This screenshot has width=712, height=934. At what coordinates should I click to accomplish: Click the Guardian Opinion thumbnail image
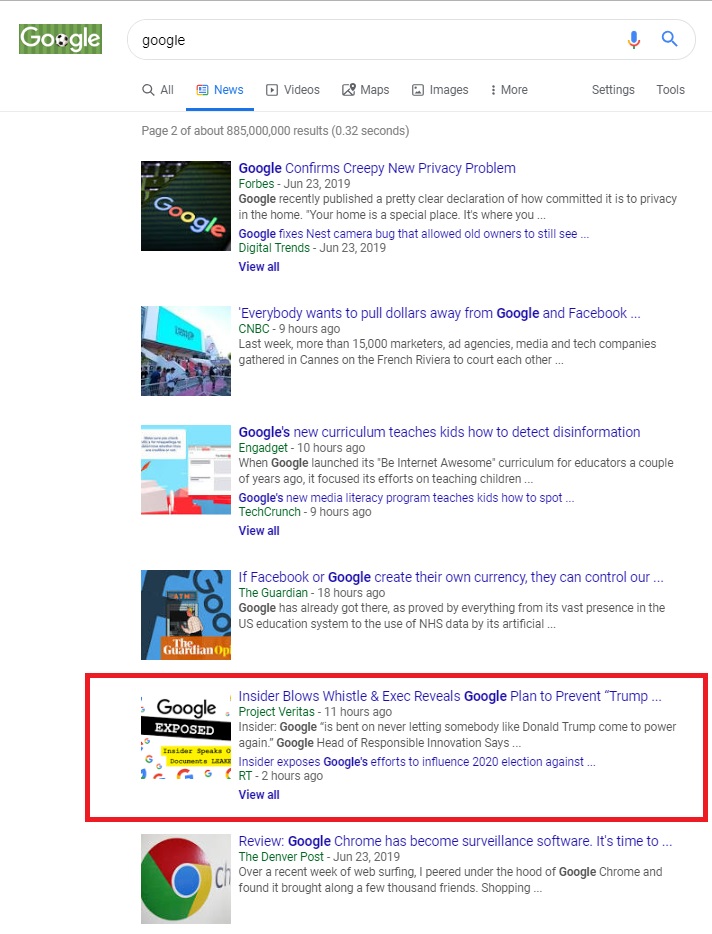pyautogui.click(x=186, y=615)
